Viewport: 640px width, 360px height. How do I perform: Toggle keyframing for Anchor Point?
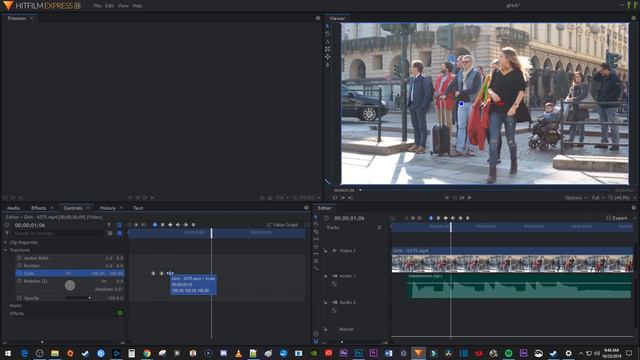point(19,258)
